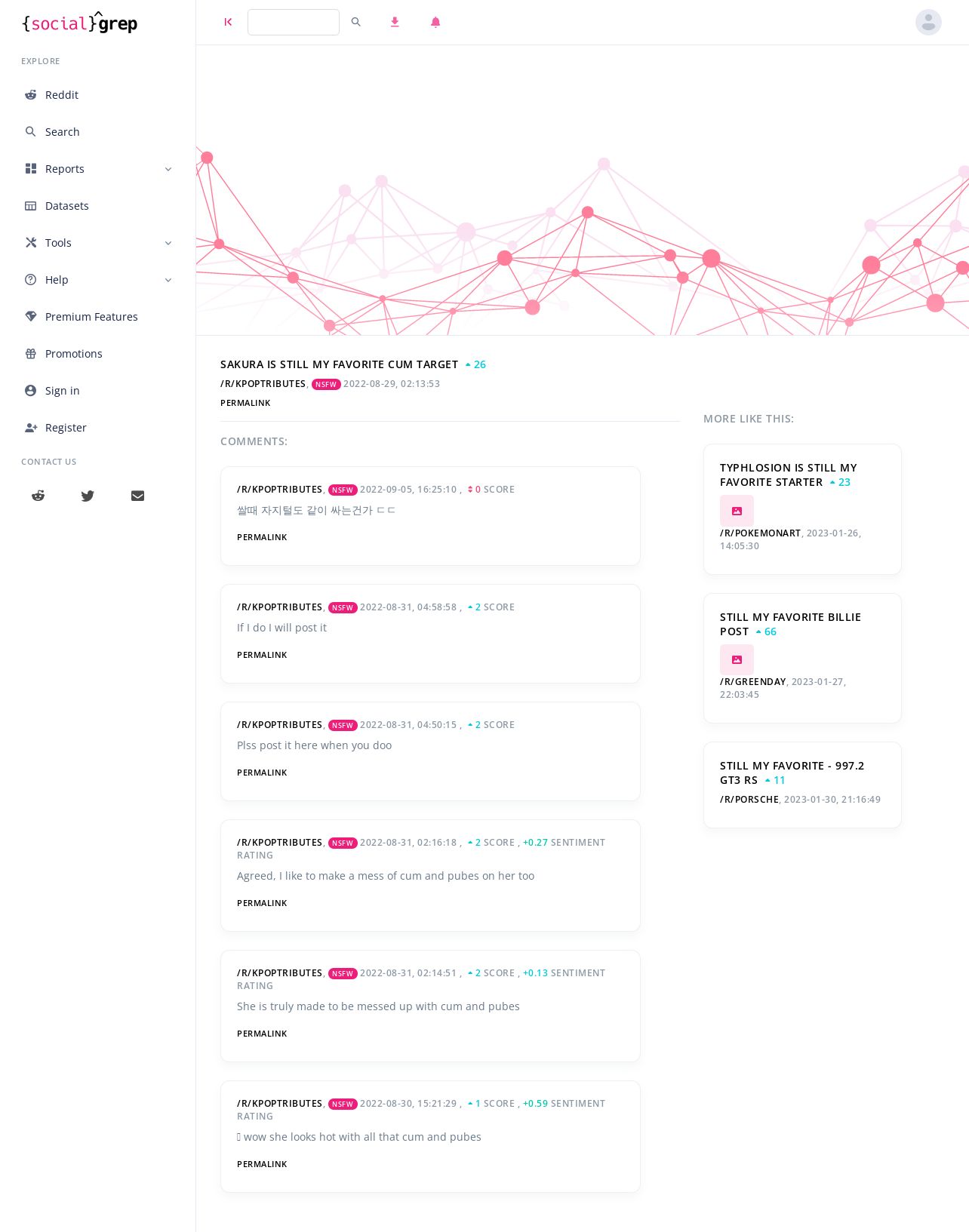Open the email contact icon

137,496
